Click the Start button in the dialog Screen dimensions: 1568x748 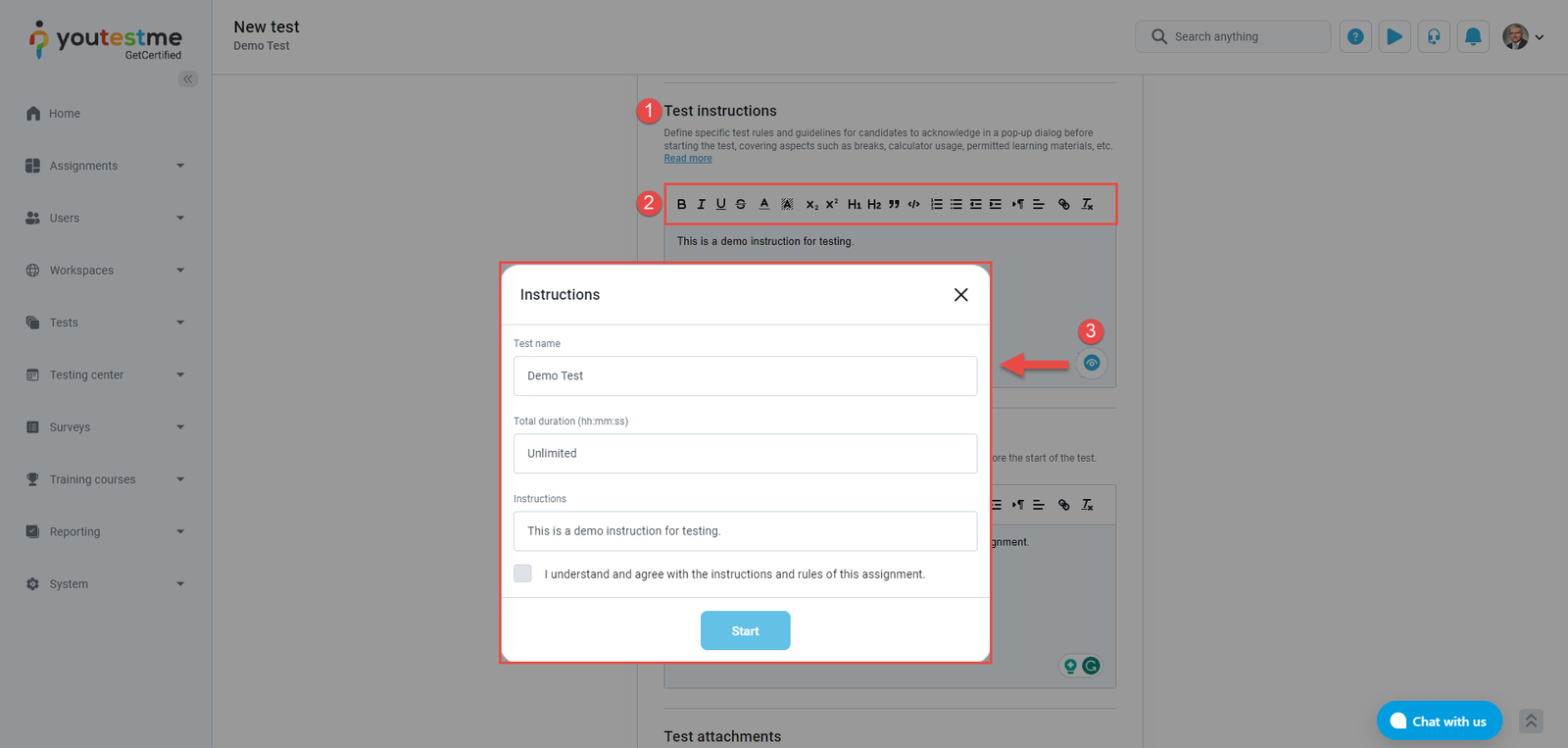(x=745, y=630)
